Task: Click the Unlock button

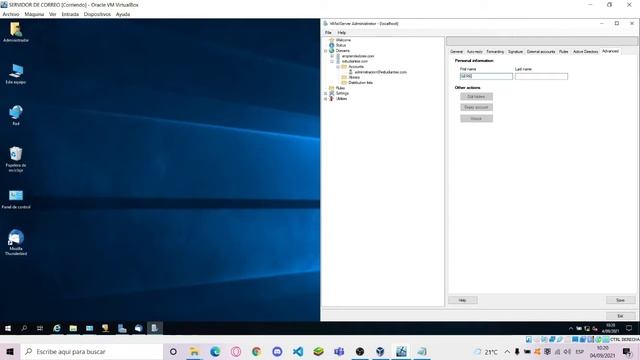Action: [476, 118]
